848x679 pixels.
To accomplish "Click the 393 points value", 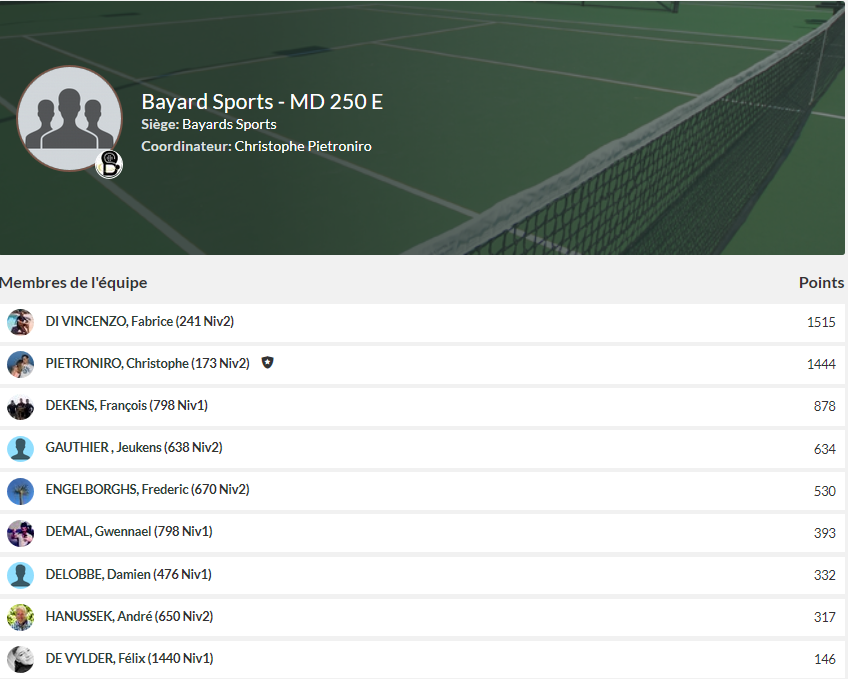I will [x=824, y=533].
